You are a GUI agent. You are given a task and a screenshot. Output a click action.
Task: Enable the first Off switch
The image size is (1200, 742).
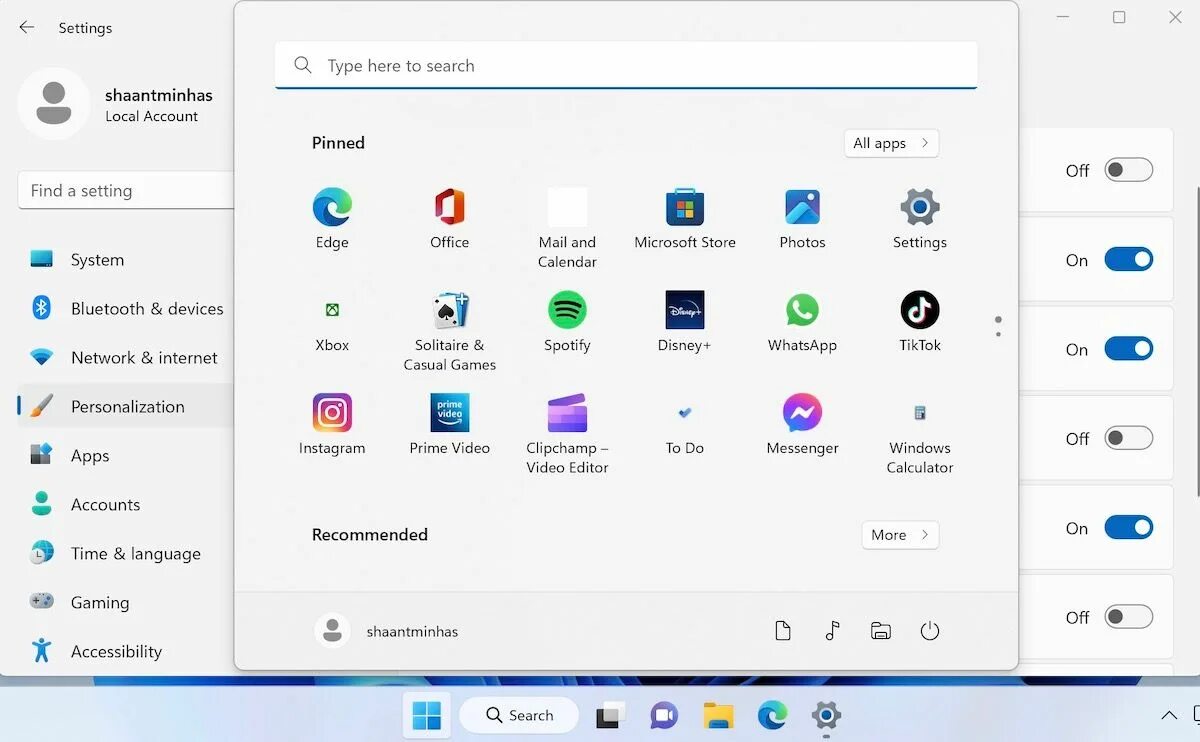[x=1129, y=170]
